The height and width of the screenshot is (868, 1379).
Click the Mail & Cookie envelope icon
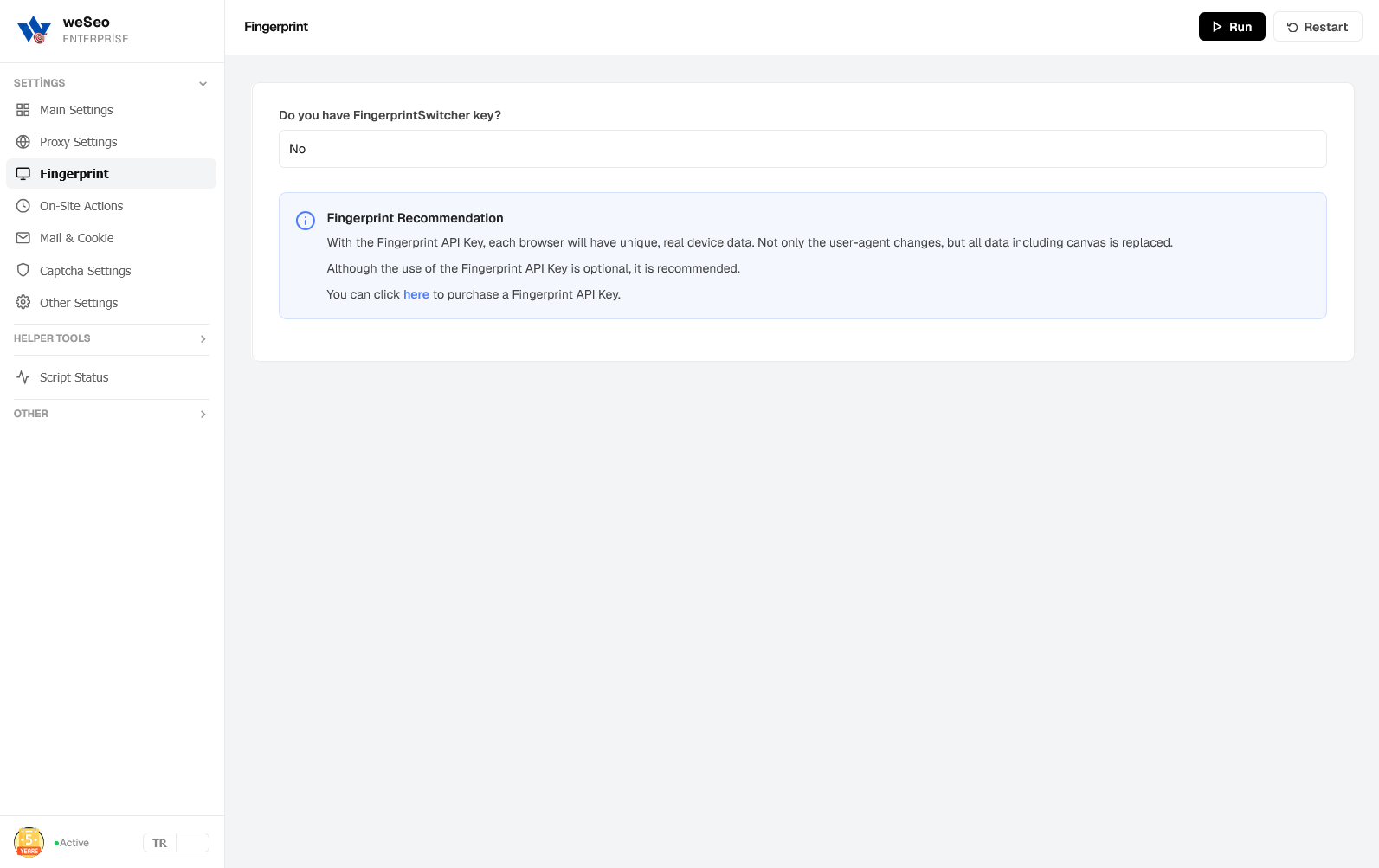(23, 238)
